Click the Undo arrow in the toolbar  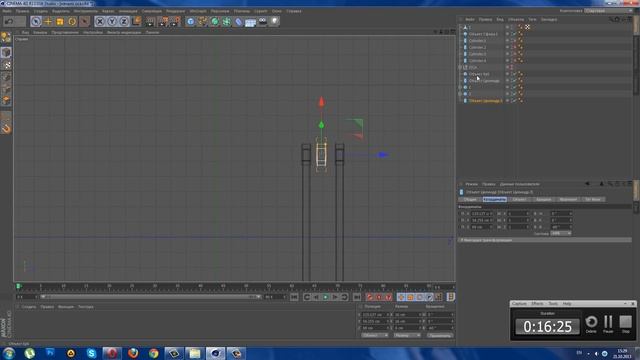[x=9, y=21]
